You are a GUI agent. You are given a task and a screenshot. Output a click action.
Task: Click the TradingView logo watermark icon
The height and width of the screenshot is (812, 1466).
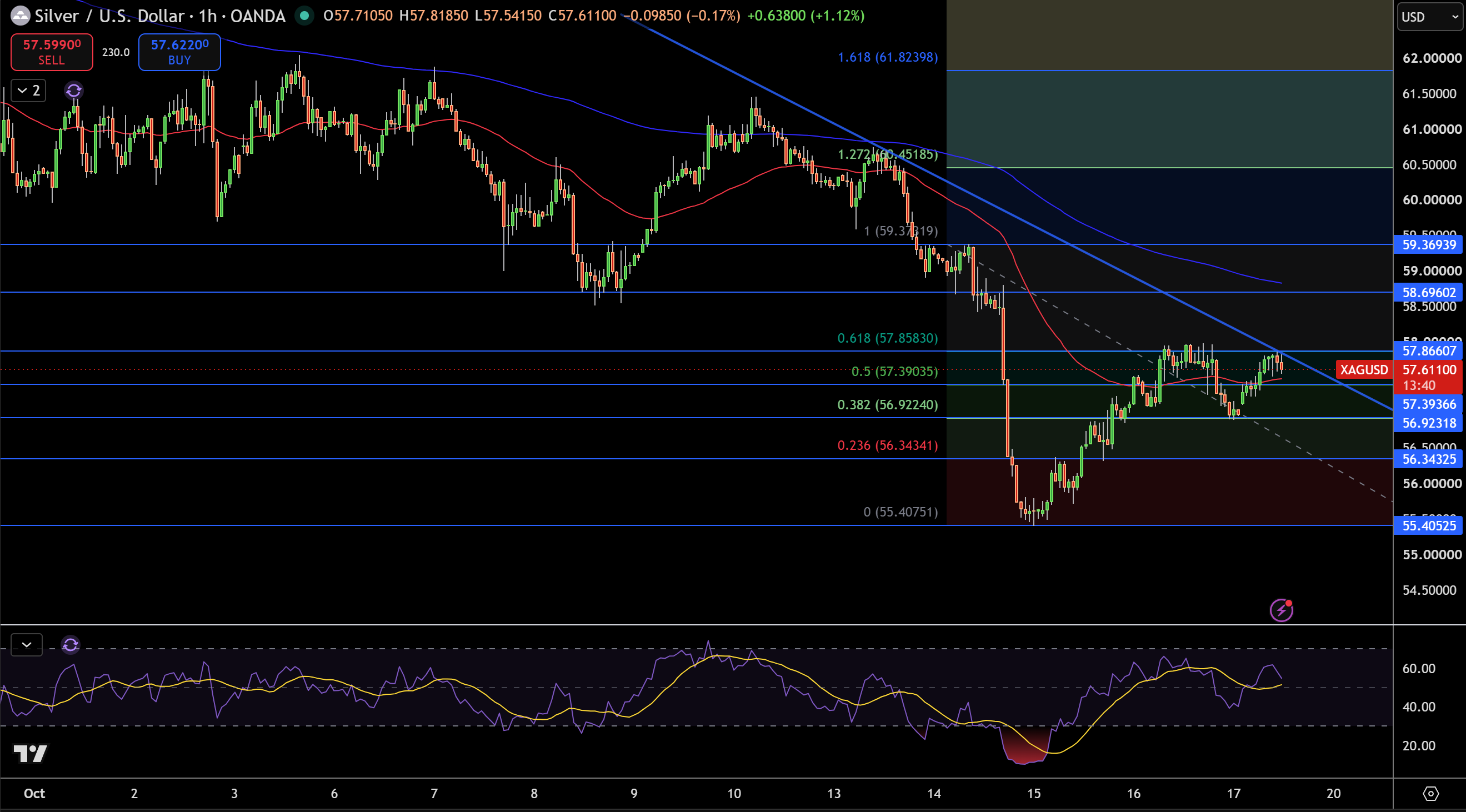click(31, 753)
